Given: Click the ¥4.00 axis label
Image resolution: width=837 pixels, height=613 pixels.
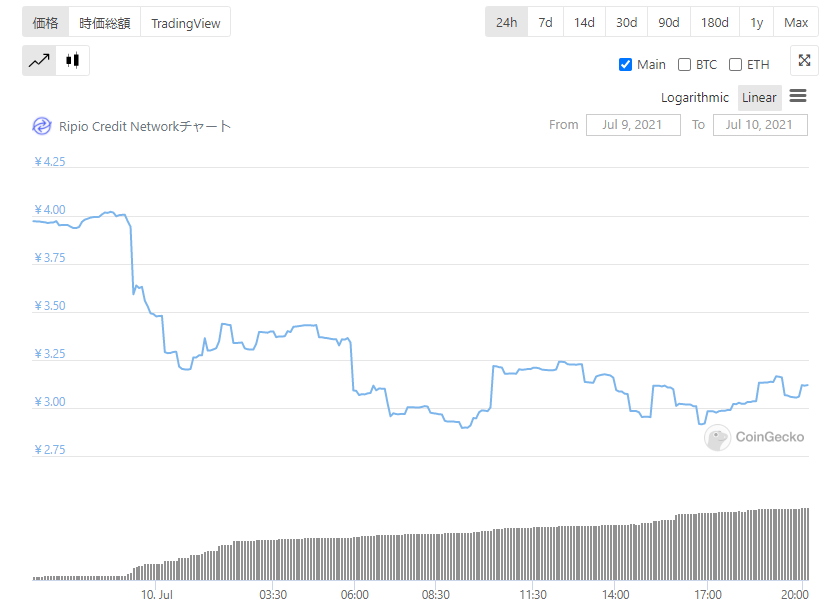Looking at the screenshot, I should coord(50,210).
